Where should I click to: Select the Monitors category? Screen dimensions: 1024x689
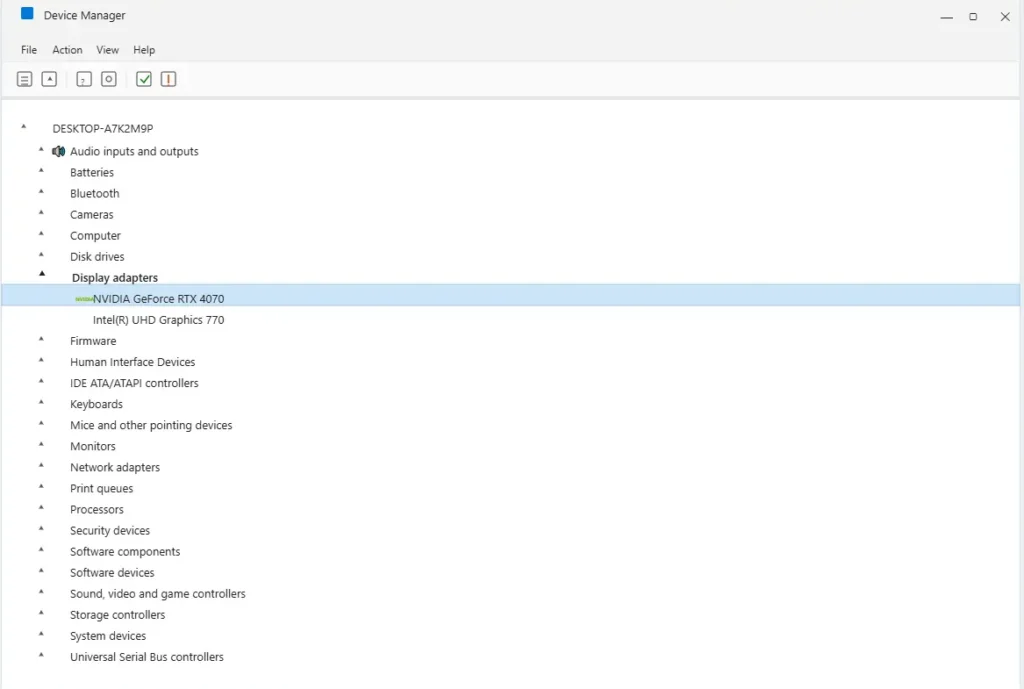point(93,445)
